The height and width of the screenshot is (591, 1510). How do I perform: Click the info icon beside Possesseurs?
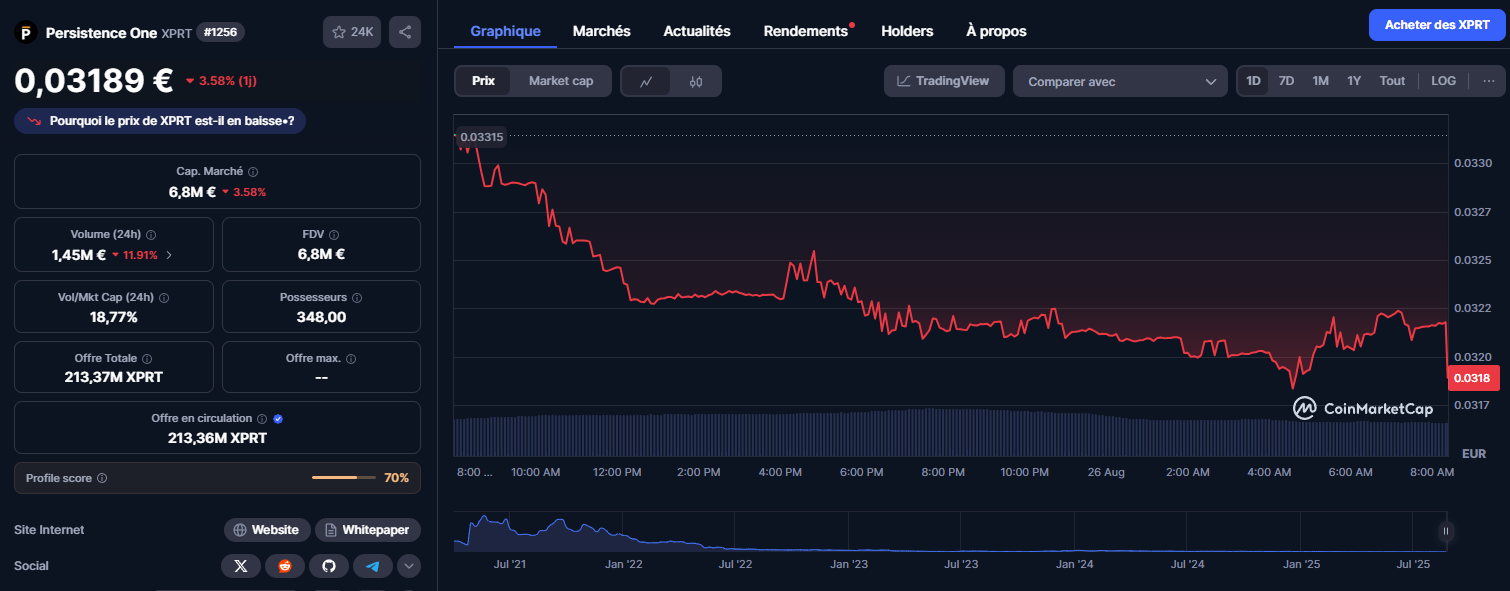357,298
